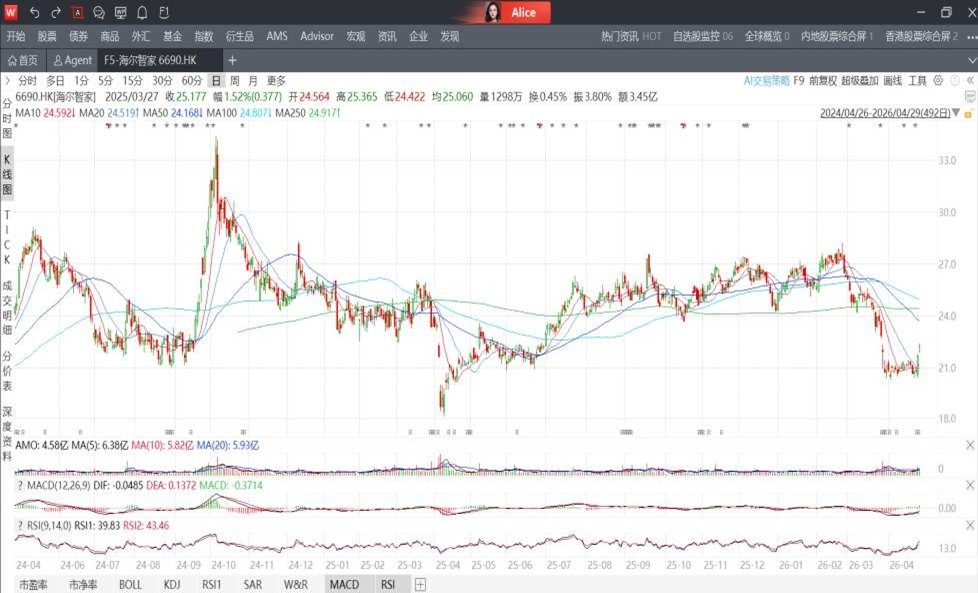This screenshot has height=593, width=978.
Task: Click the MACD indicator help question mark
Action: [20, 486]
